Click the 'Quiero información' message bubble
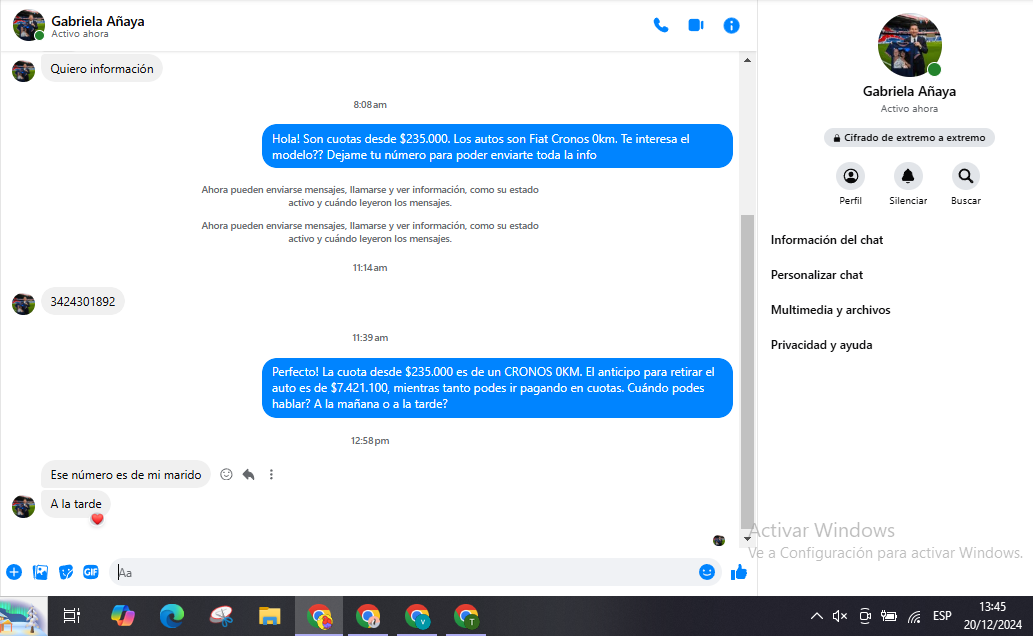This screenshot has width=1033, height=636. [102, 69]
